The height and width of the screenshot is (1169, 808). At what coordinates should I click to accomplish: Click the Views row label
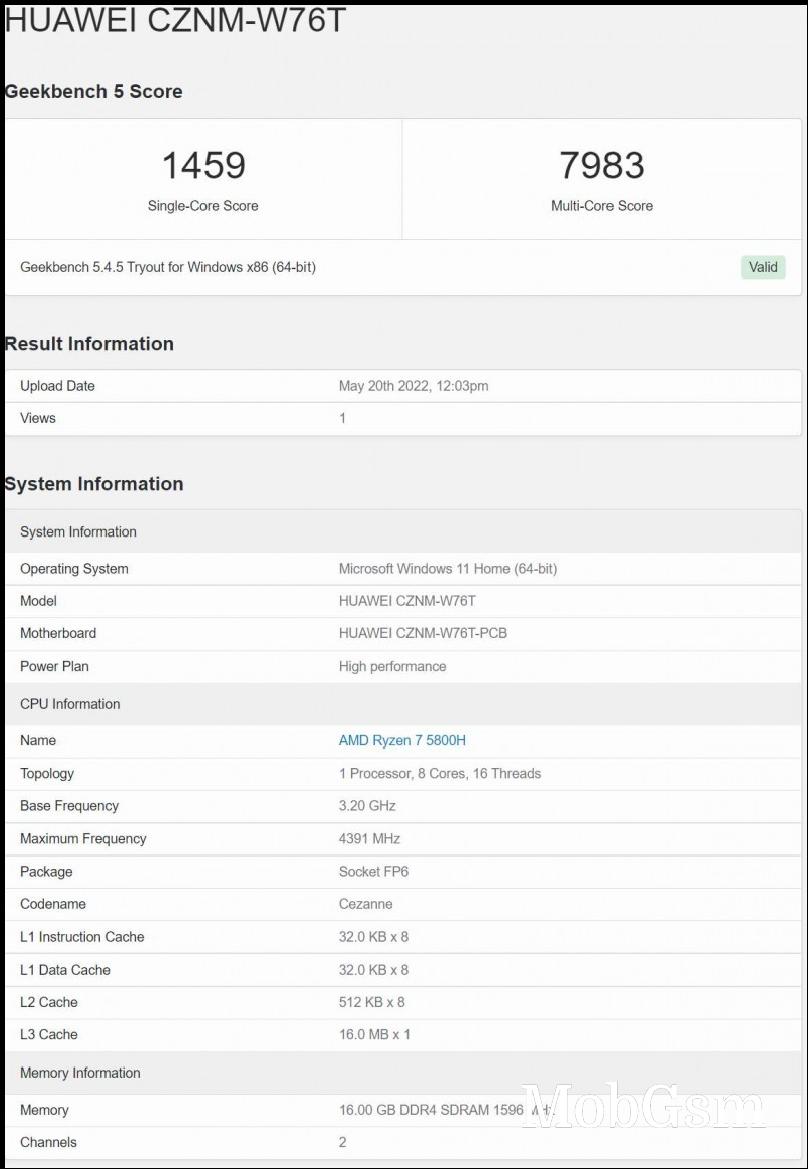click(38, 418)
